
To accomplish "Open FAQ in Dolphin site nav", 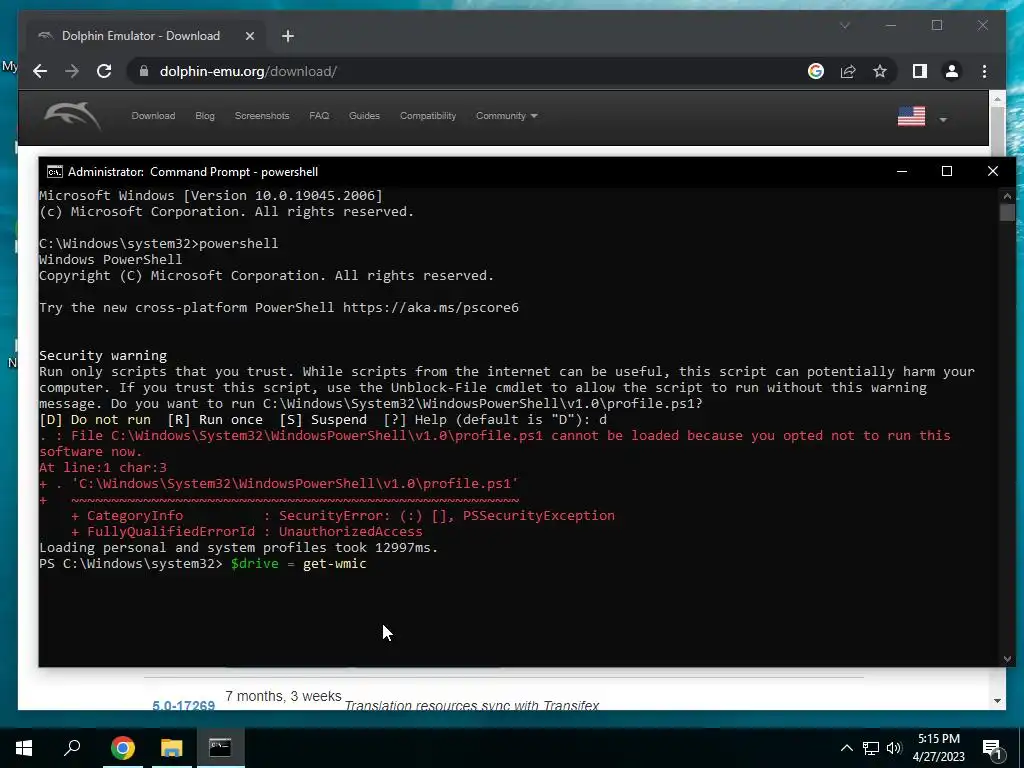I will coord(319,116).
